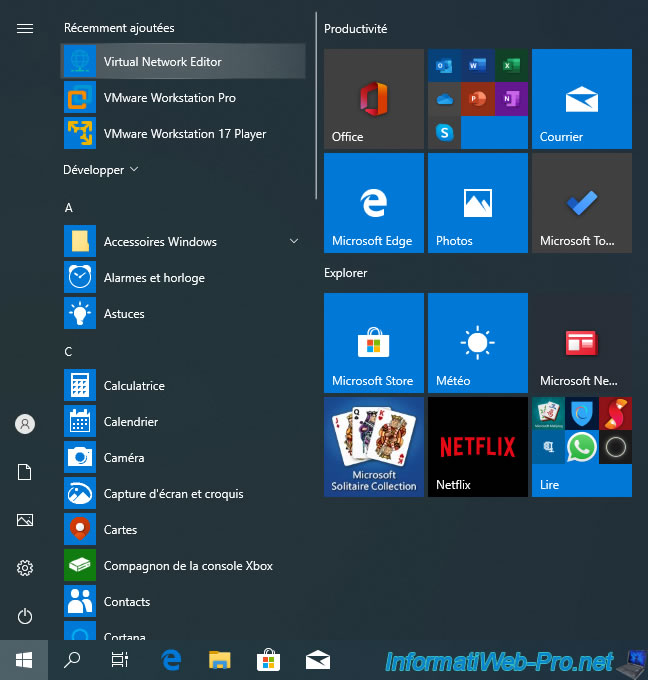This screenshot has width=648, height=680.
Task: Open the Courrier mail tile
Action: click(582, 99)
